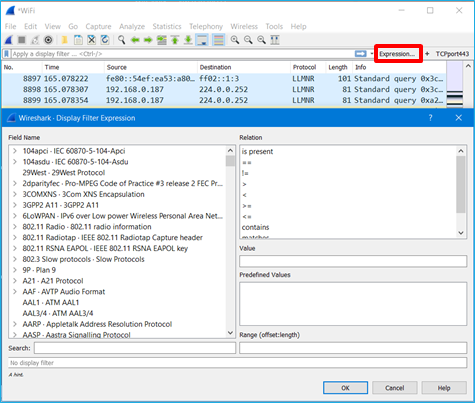Expand 802.11 Radiotap protocol node
Viewport: 475px width, 403px height.
[15, 237]
